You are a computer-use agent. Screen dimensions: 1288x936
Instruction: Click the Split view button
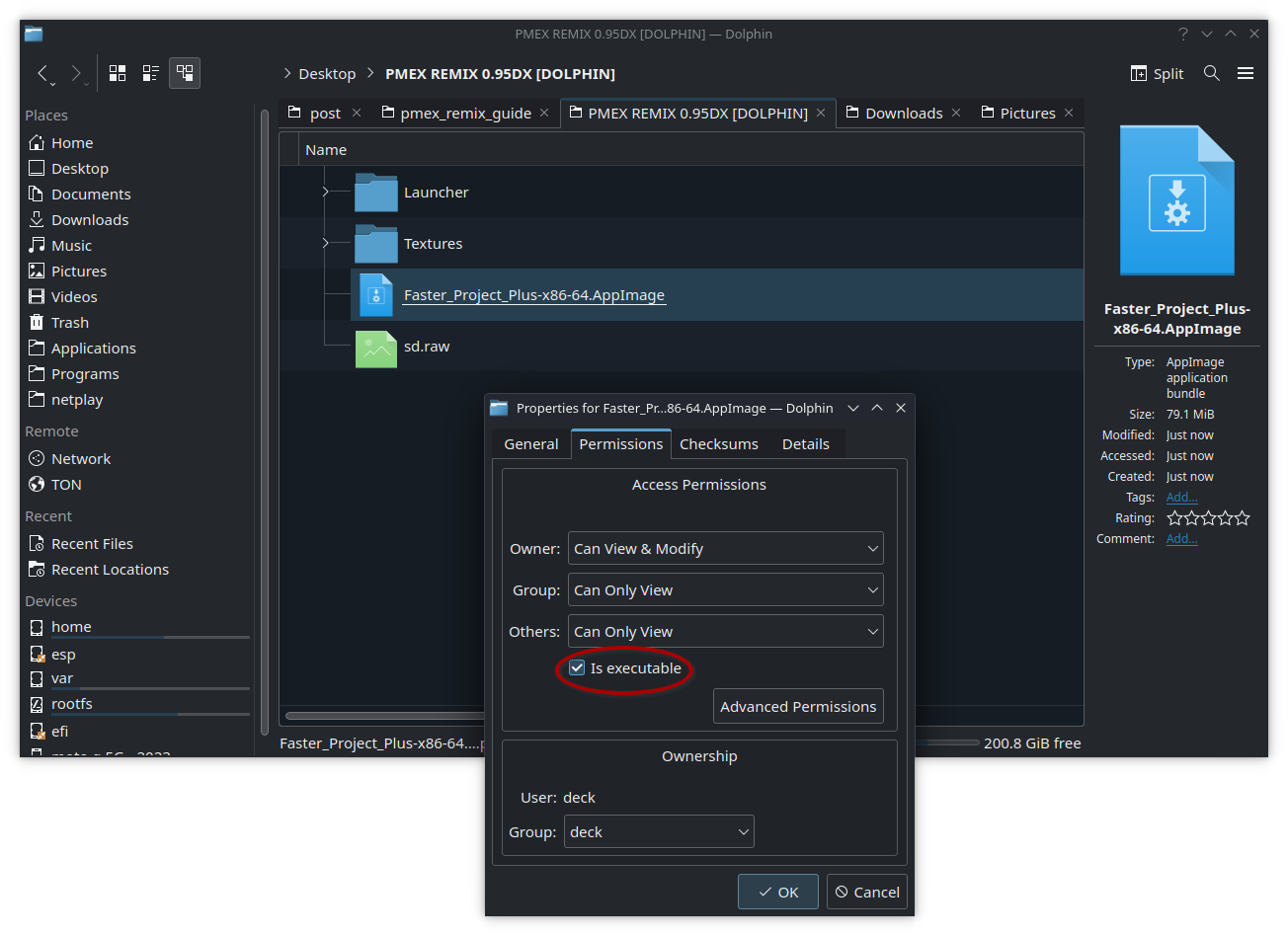pos(1157,73)
